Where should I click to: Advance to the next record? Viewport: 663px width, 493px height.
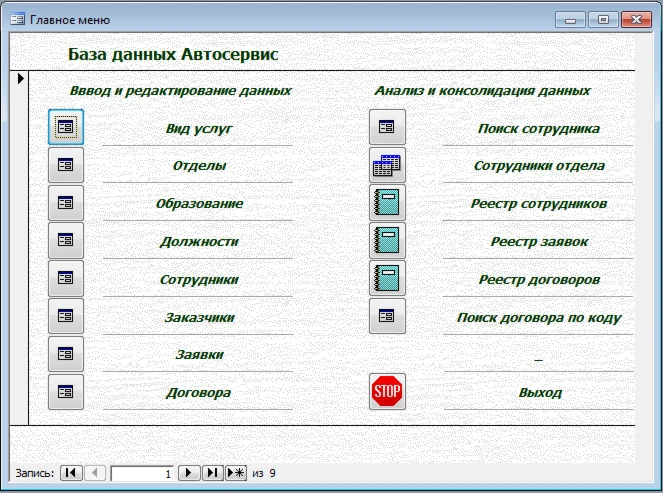[x=190, y=473]
